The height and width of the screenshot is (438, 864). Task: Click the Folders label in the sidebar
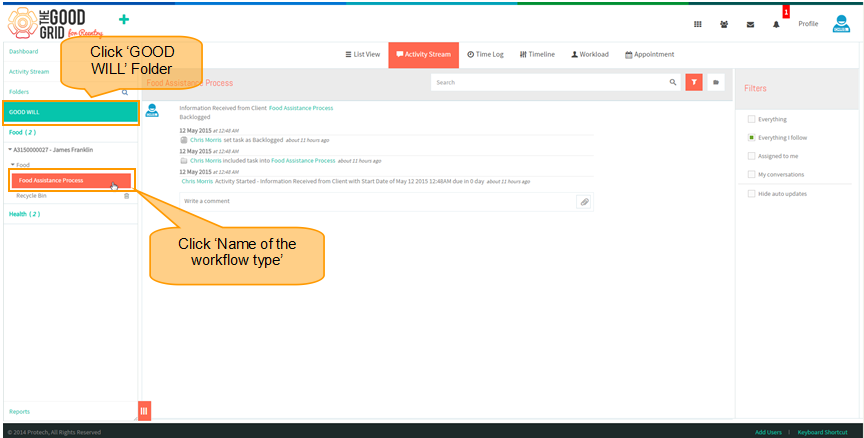point(19,92)
